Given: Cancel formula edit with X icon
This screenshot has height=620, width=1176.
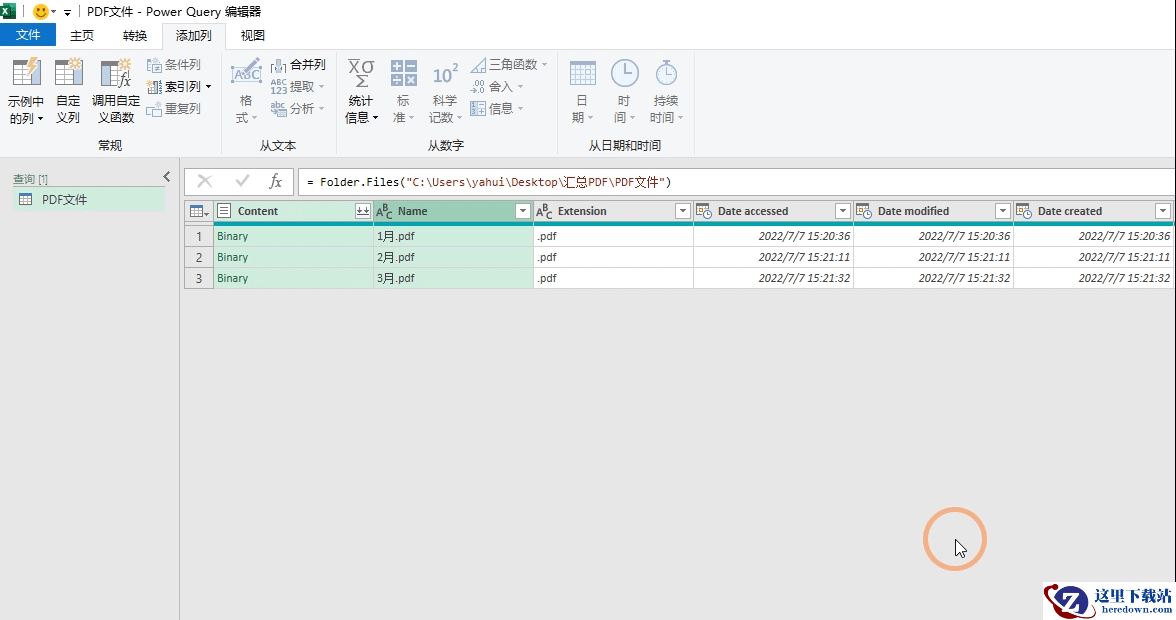Looking at the screenshot, I should point(205,181).
